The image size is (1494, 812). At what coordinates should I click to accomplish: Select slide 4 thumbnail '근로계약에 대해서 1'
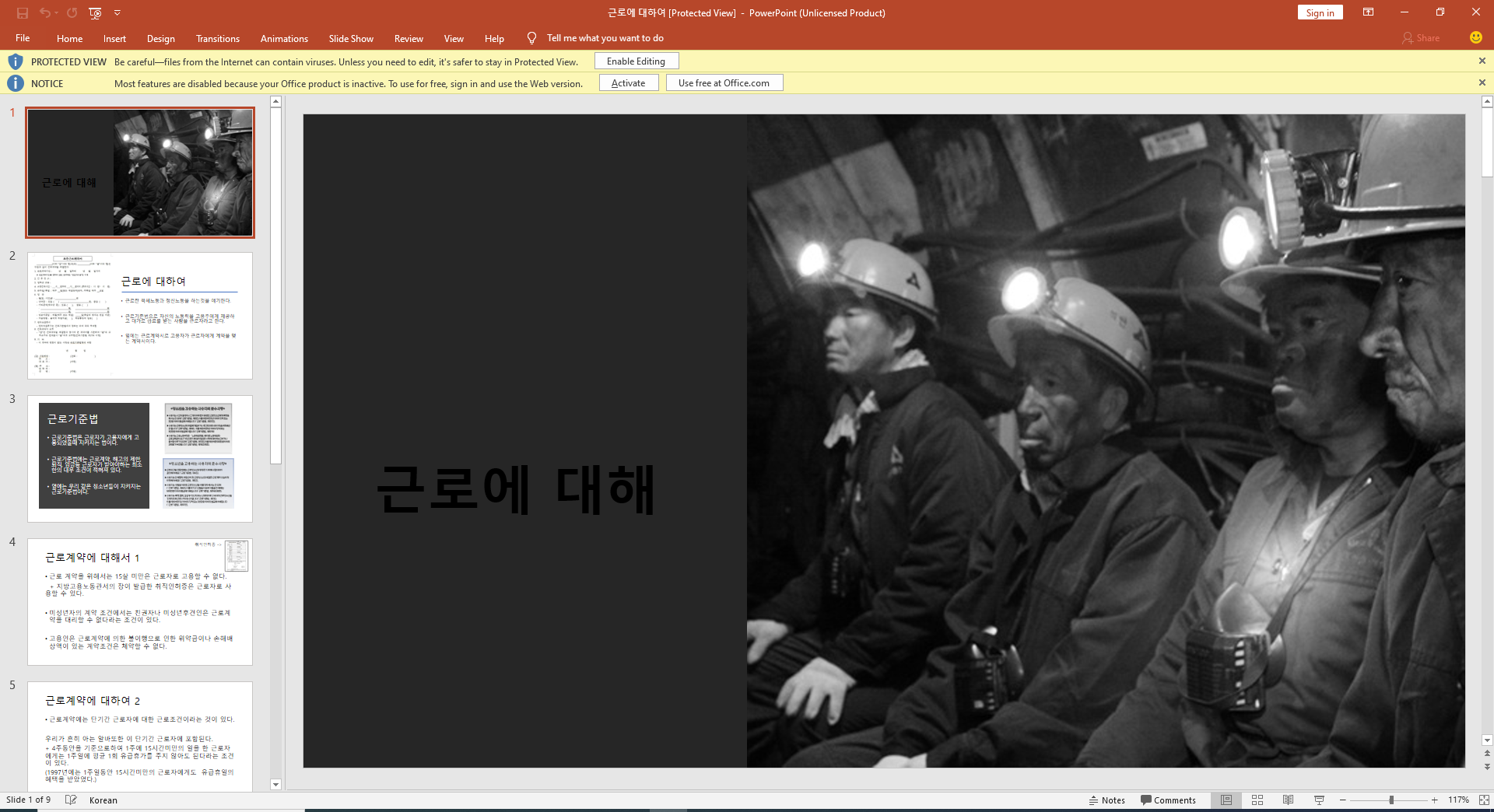click(x=140, y=602)
